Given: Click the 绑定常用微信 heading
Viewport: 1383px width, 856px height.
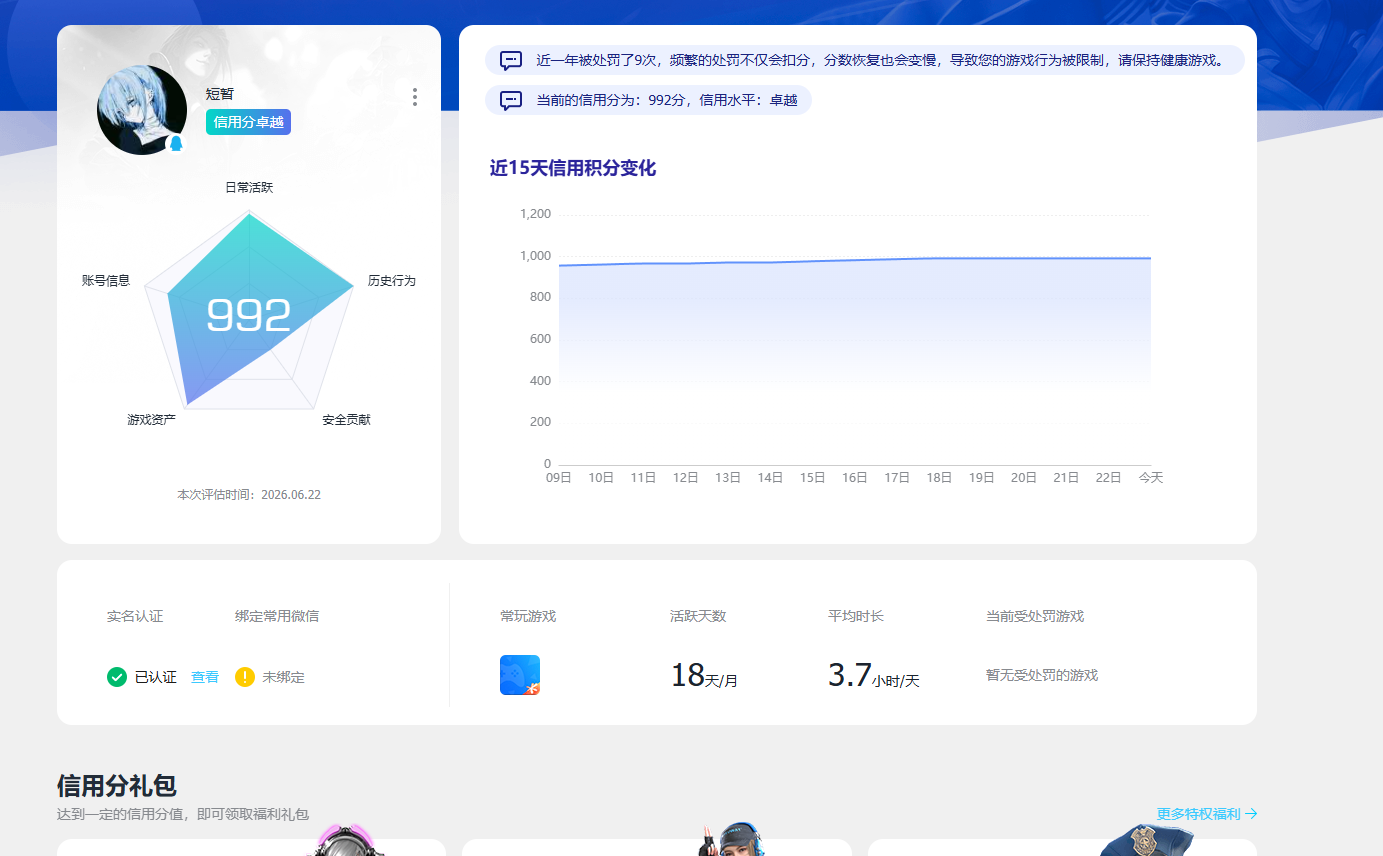Looking at the screenshot, I should (x=277, y=616).
